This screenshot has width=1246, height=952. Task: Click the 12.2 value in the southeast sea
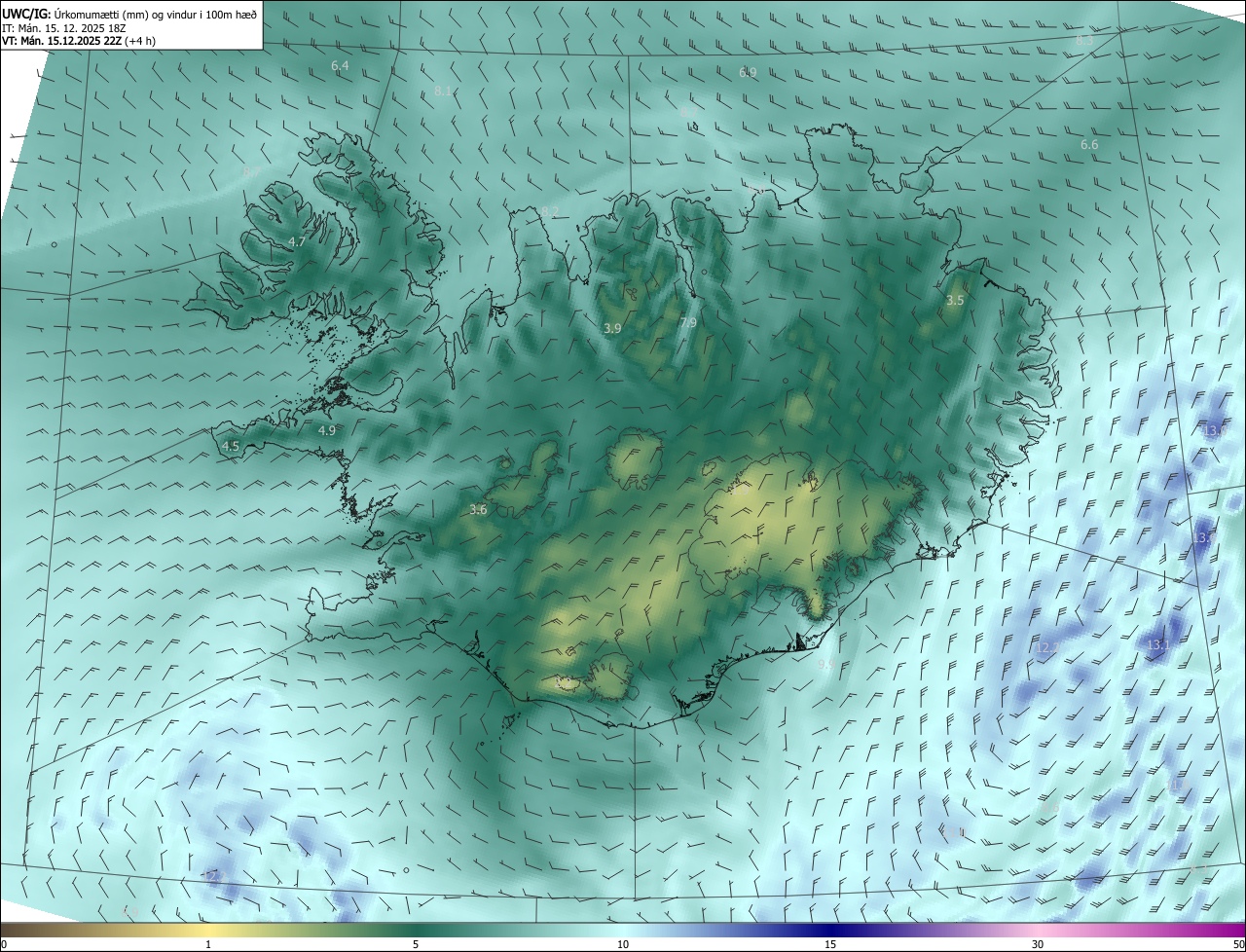coord(1046,647)
